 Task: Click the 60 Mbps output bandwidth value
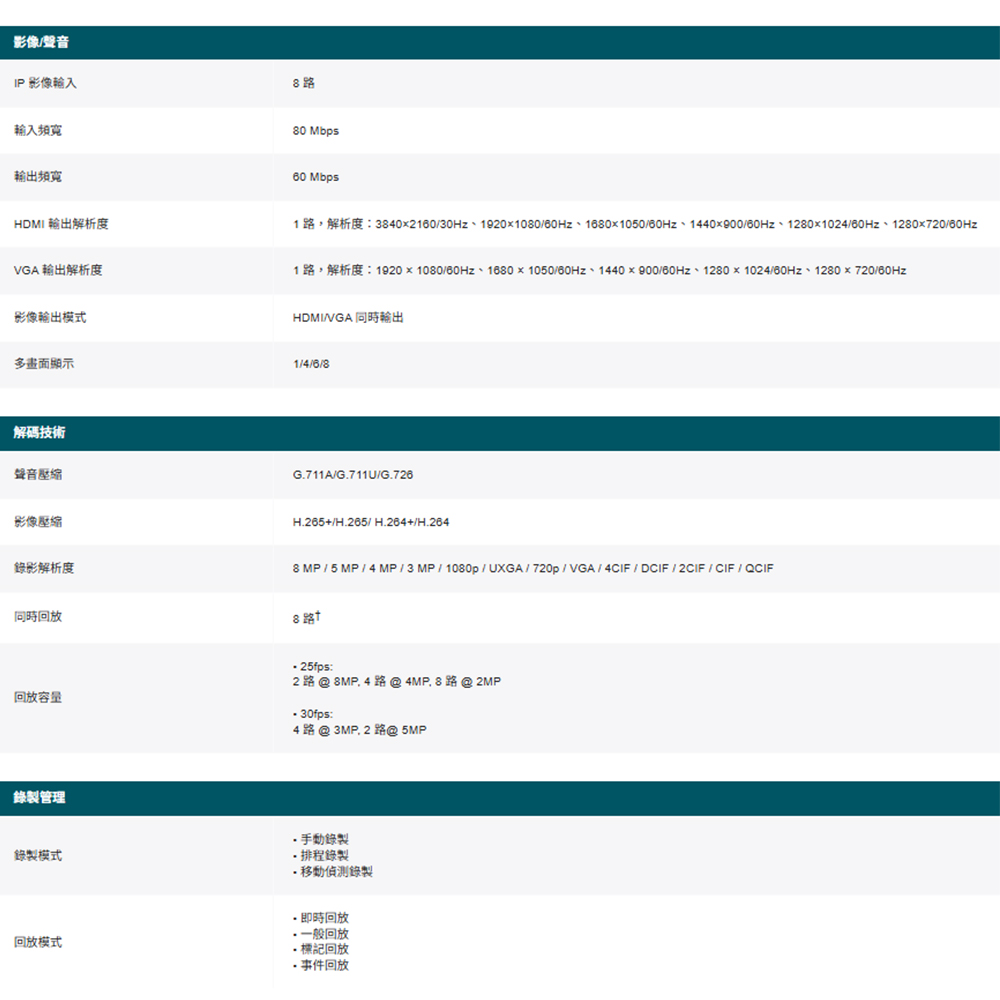click(x=316, y=177)
